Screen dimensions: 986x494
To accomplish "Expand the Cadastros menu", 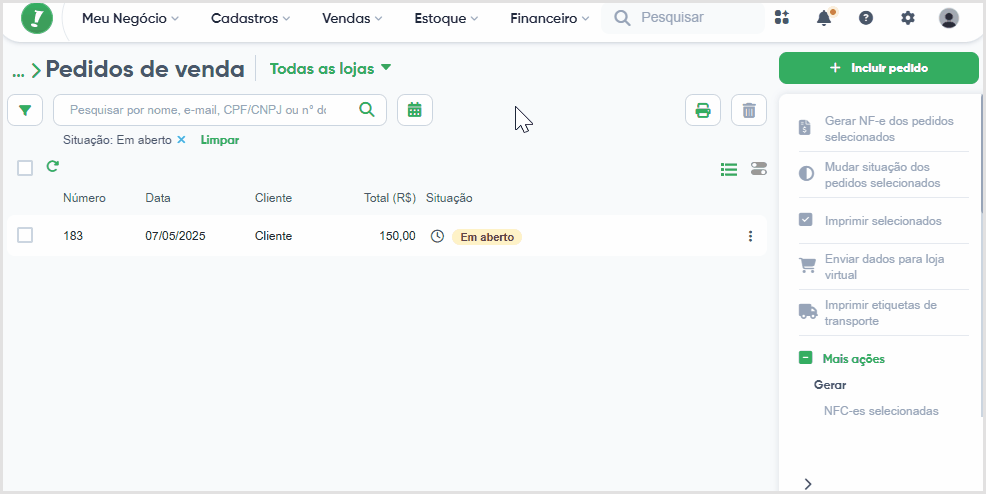I will (250, 18).
